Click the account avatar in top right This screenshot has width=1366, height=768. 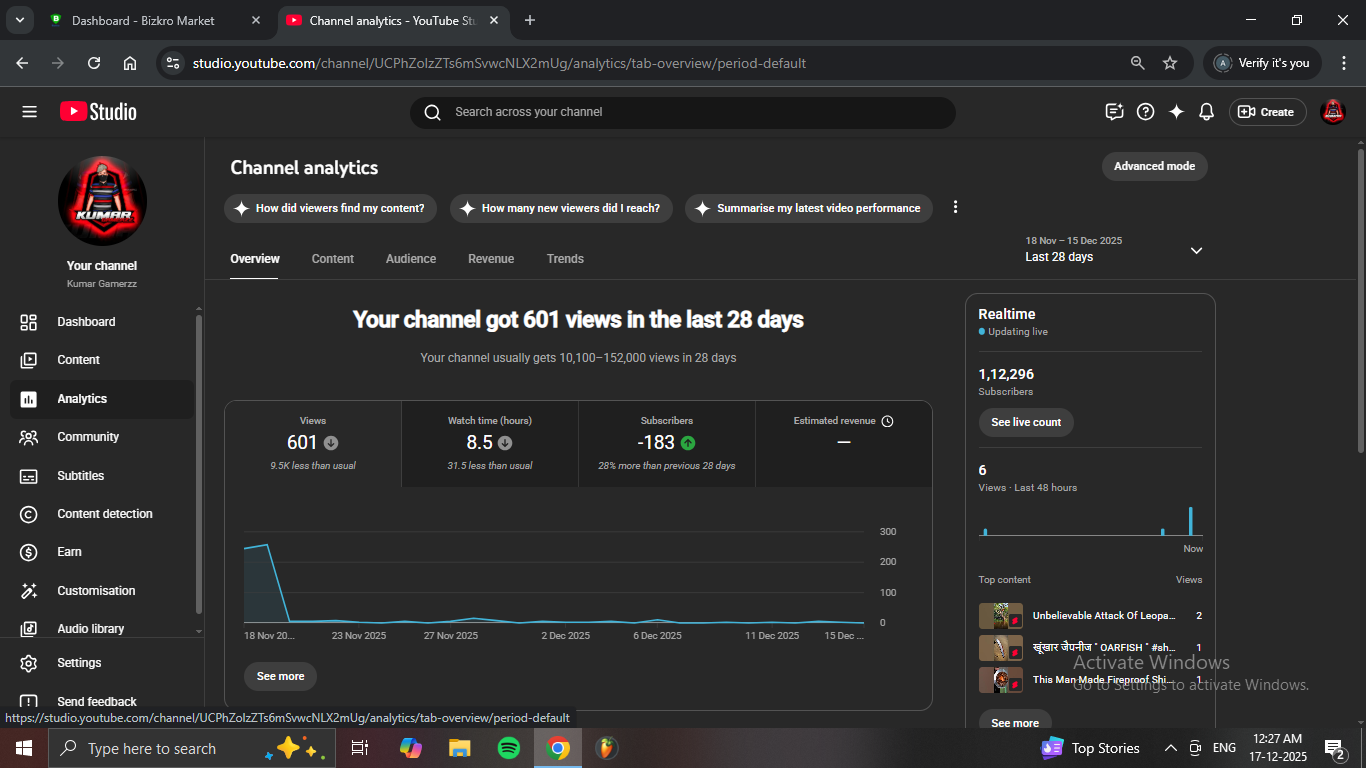pyautogui.click(x=1332, y=112)
